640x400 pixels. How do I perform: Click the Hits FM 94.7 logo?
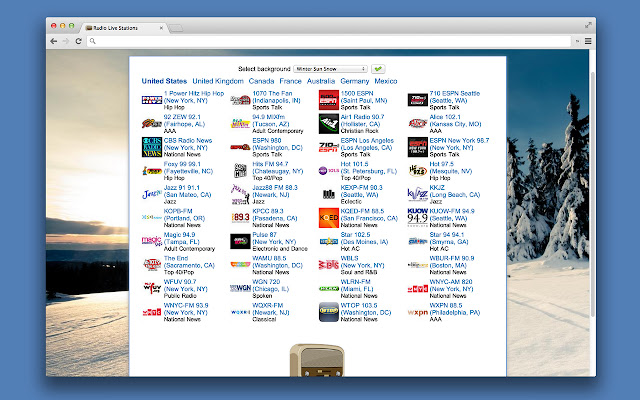pyautogui.click(x=240, y=171)
